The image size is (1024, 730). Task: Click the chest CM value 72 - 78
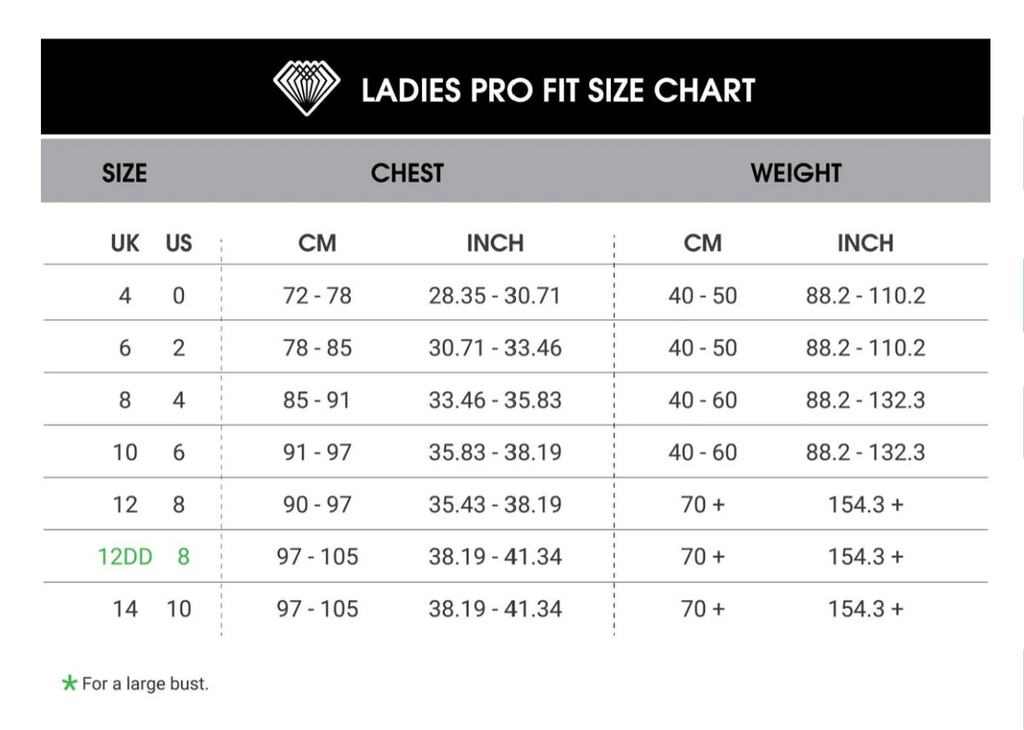coord(317,296)
